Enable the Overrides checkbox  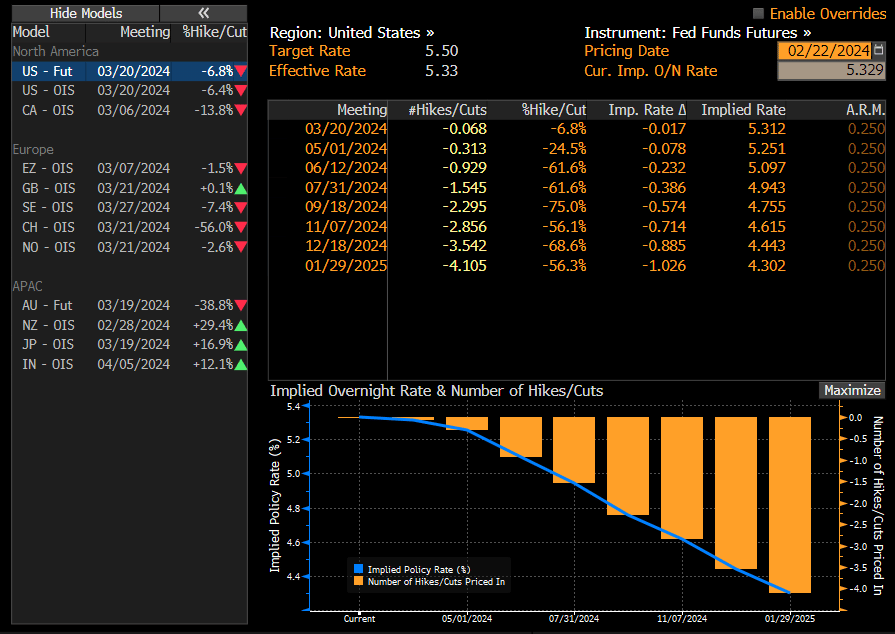758,13
